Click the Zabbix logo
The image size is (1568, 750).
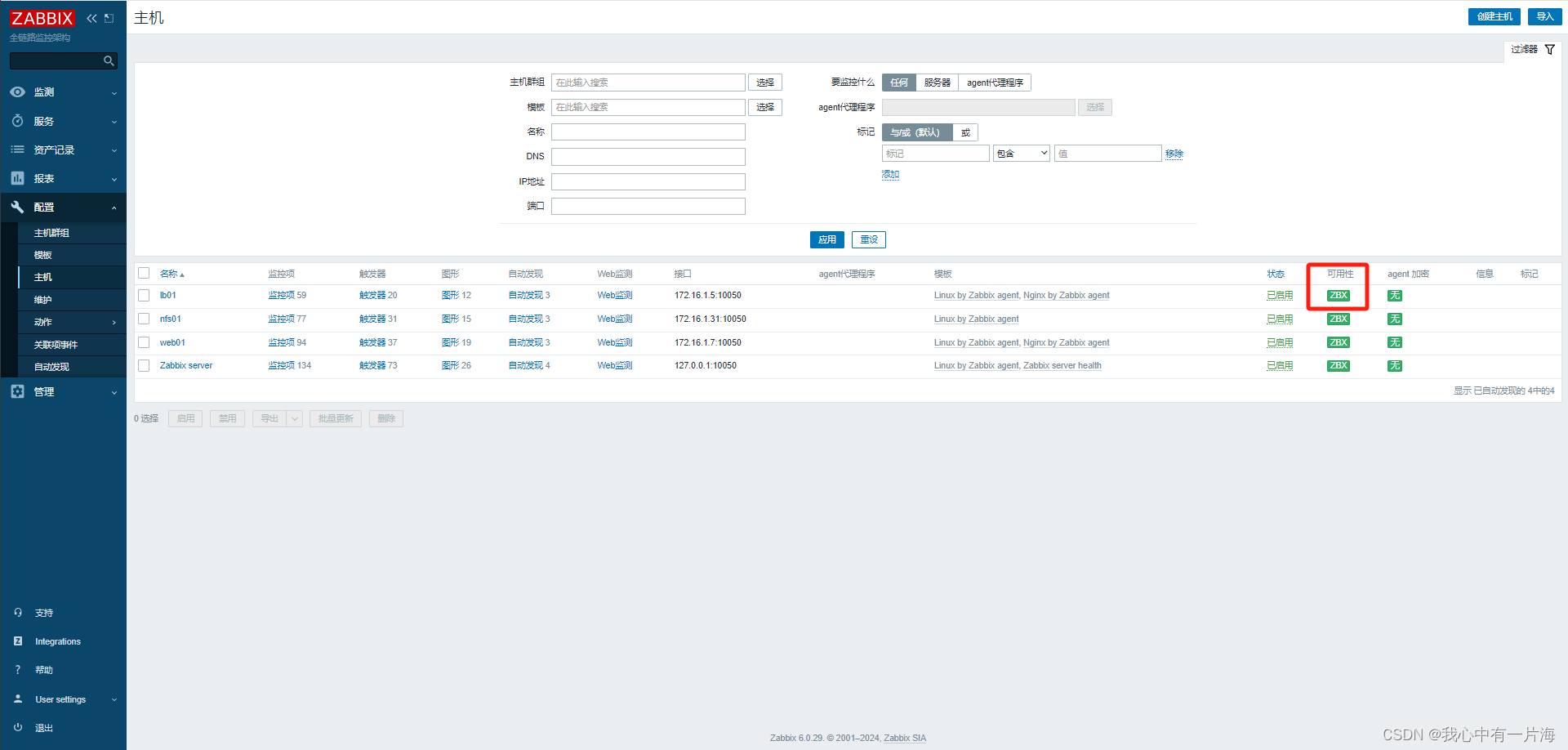click(42, 18)
